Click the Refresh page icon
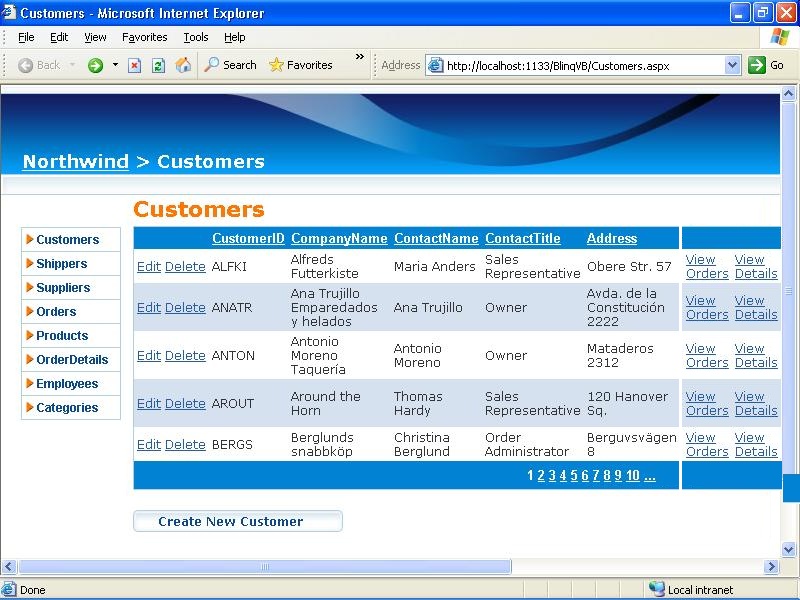This screenshot has width=800, height=600. tap(158, 65)
